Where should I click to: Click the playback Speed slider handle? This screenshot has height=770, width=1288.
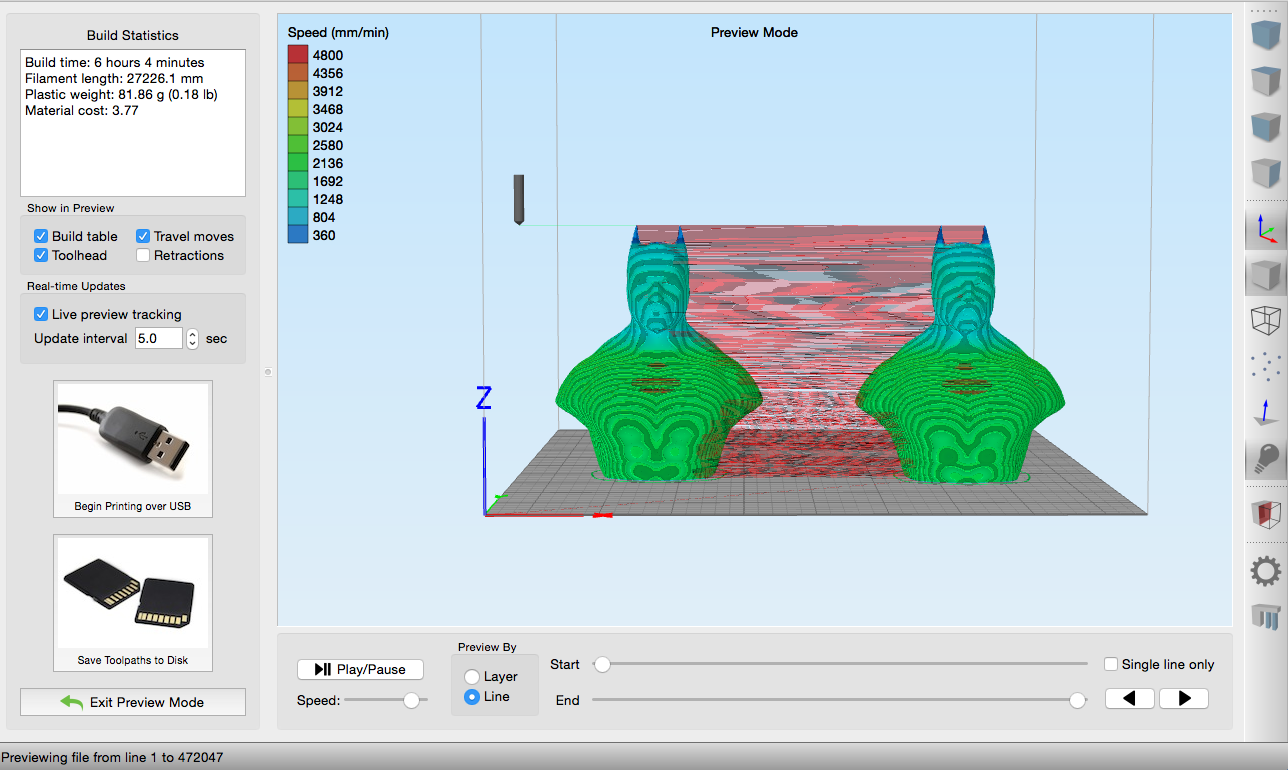pos(411,701)
